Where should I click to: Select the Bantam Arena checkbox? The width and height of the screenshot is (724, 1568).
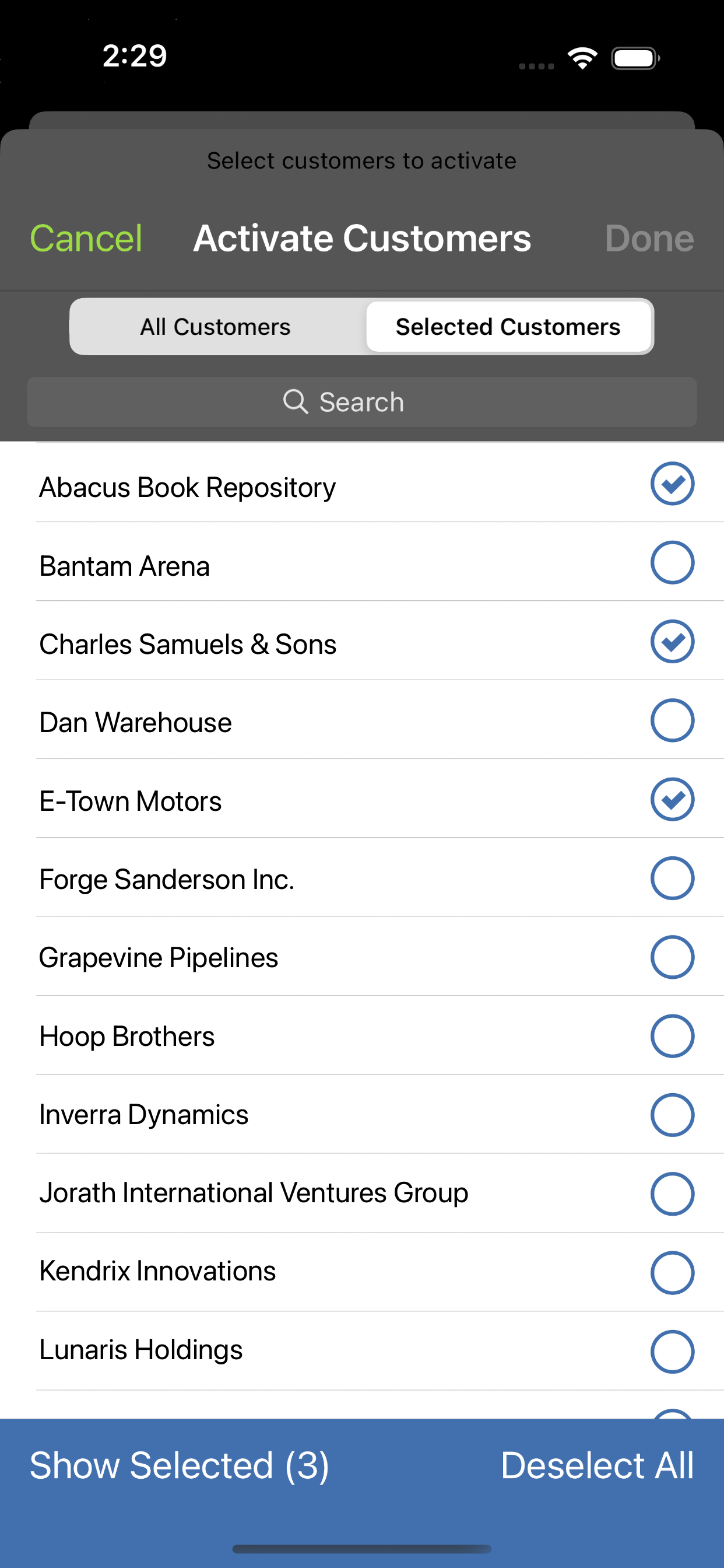point(672,562)
